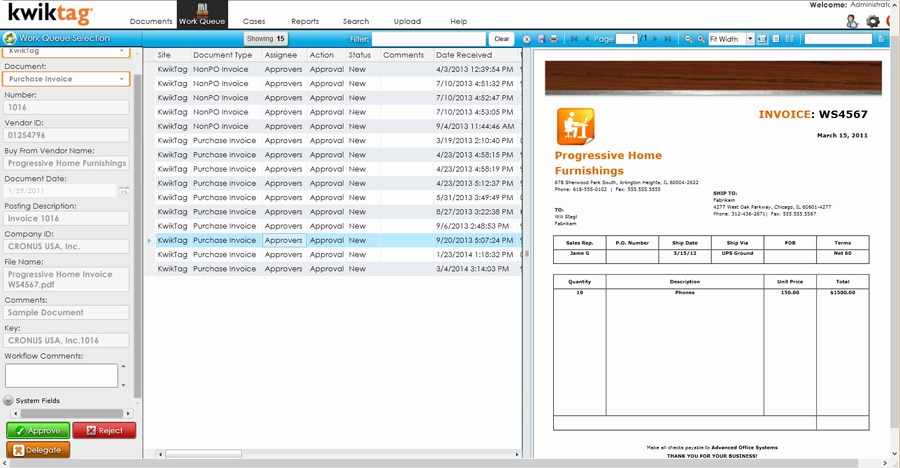Open the Documents menu

(151, 21)
